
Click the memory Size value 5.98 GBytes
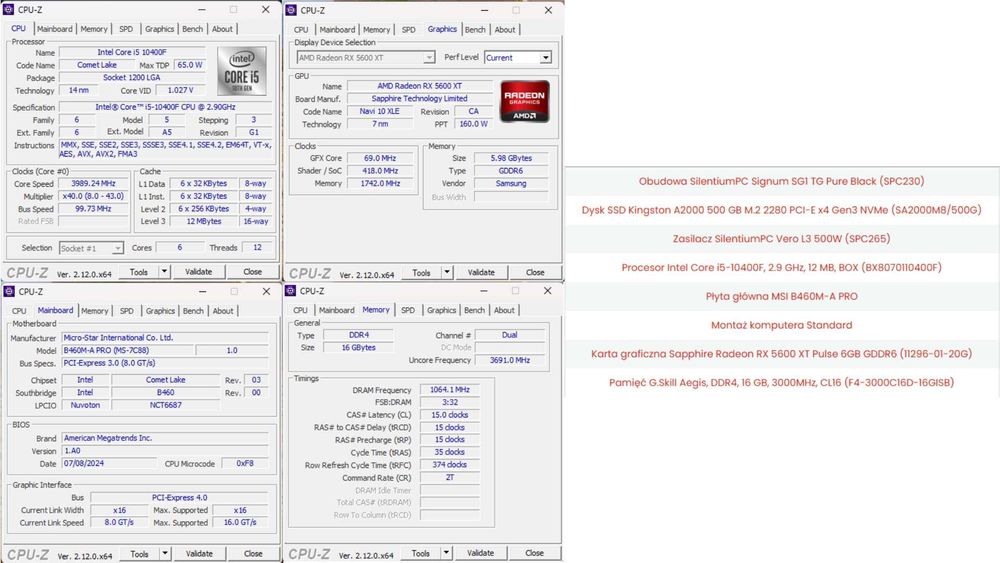point(511,158)
